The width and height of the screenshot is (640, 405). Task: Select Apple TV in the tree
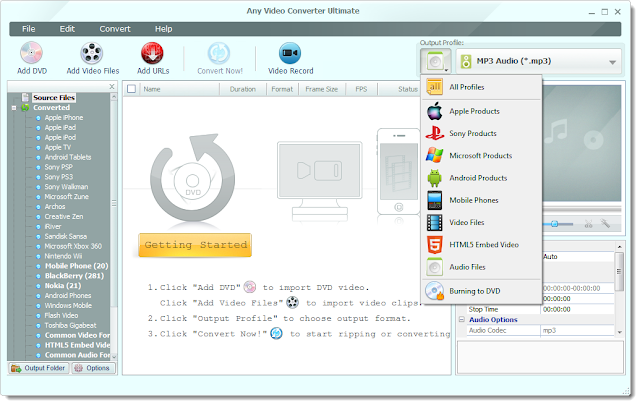coord(58,147)
